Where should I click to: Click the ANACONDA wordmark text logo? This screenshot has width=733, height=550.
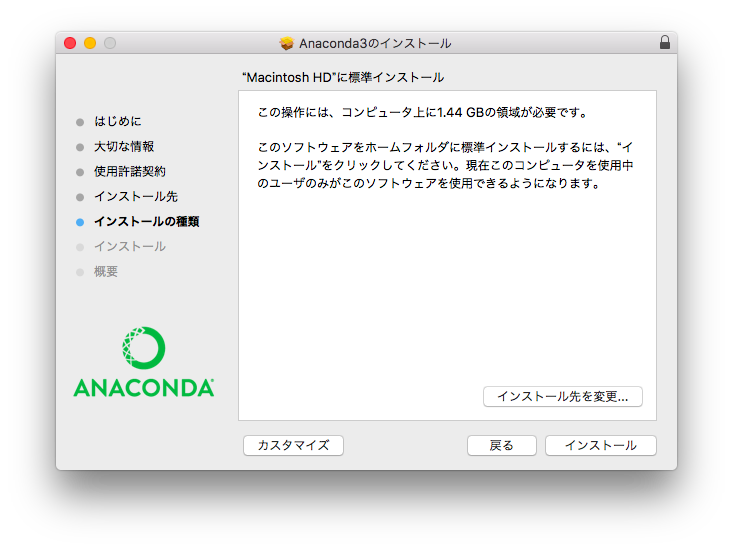(x=144, y=388)
